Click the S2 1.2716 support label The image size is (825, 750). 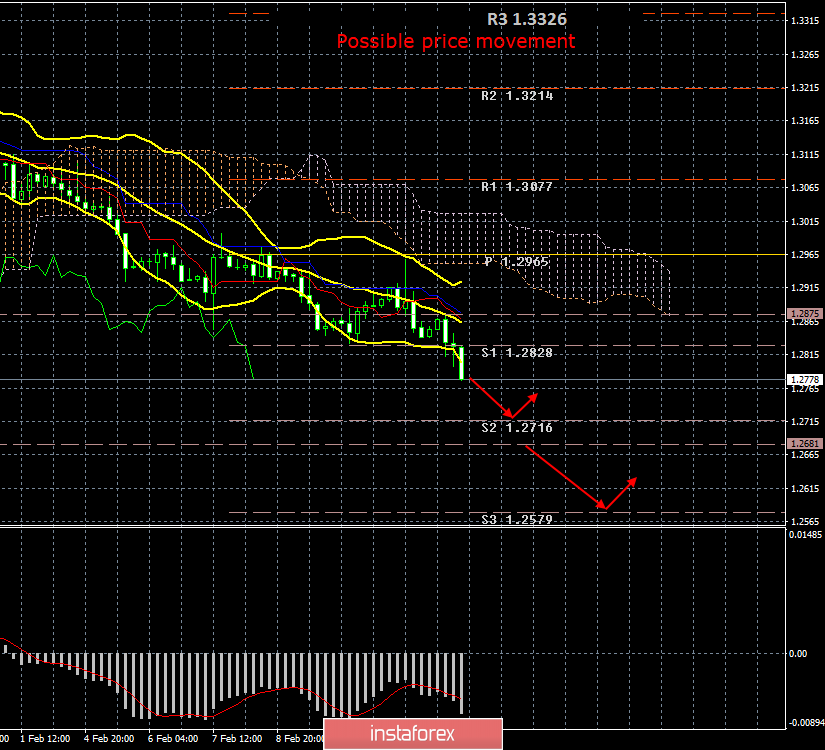pos(517,427)
